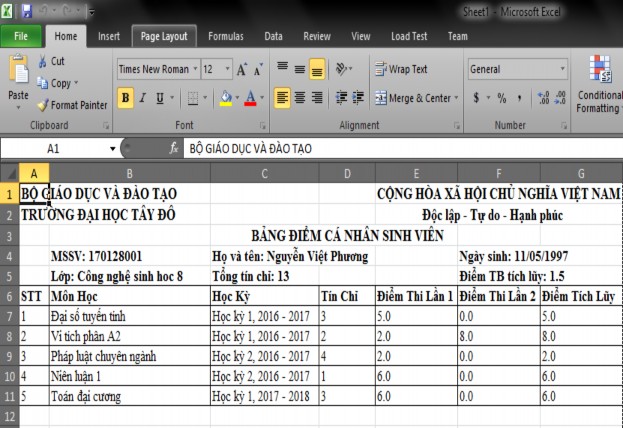Decrease font size with the small A icon
623x428 pixels.
258,70
